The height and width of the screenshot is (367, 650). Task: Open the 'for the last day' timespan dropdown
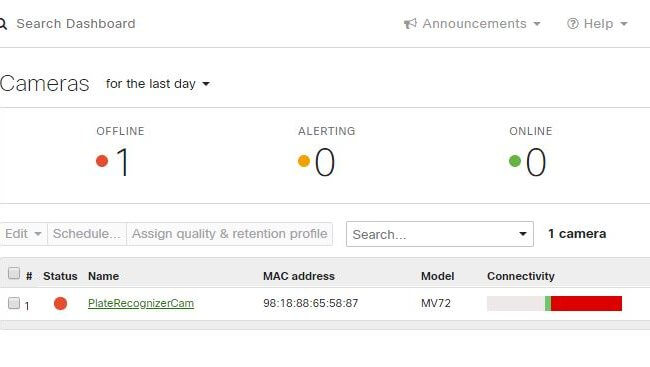158,84
